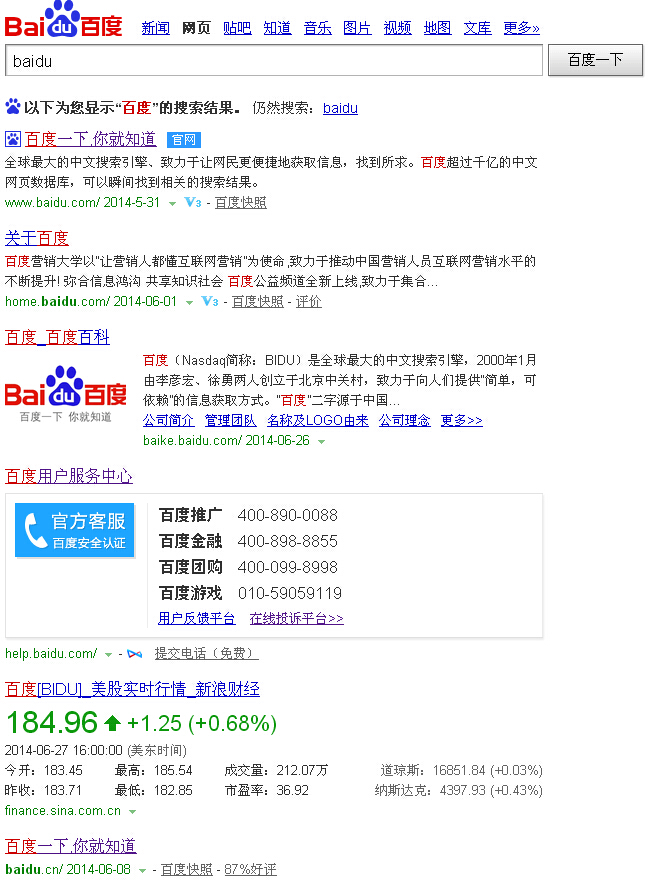Image resolution: width=670 pixels, height=885 pixels.
Task: Click the 评价 link
Action: (309, 302)
